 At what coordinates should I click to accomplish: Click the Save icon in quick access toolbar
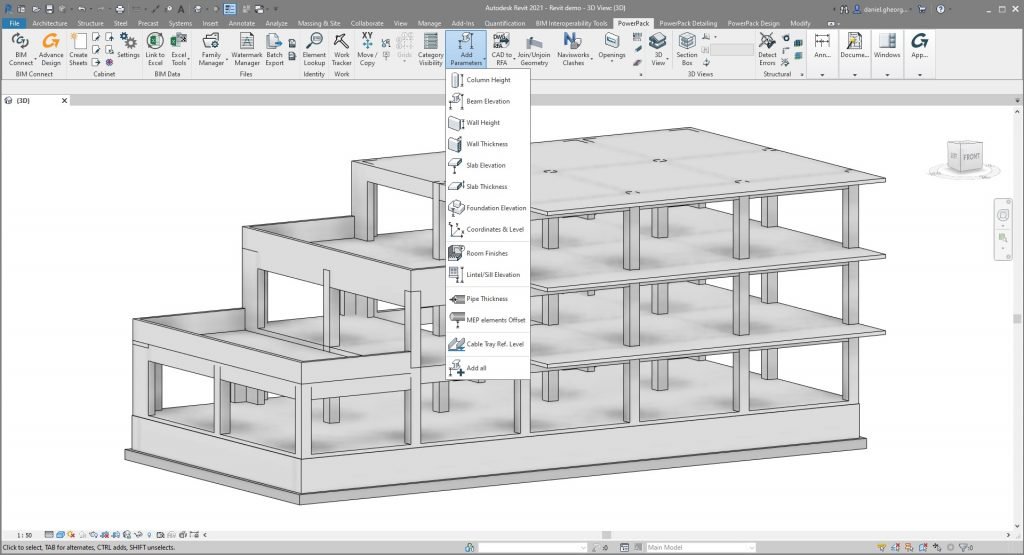(x=49, y=9)
